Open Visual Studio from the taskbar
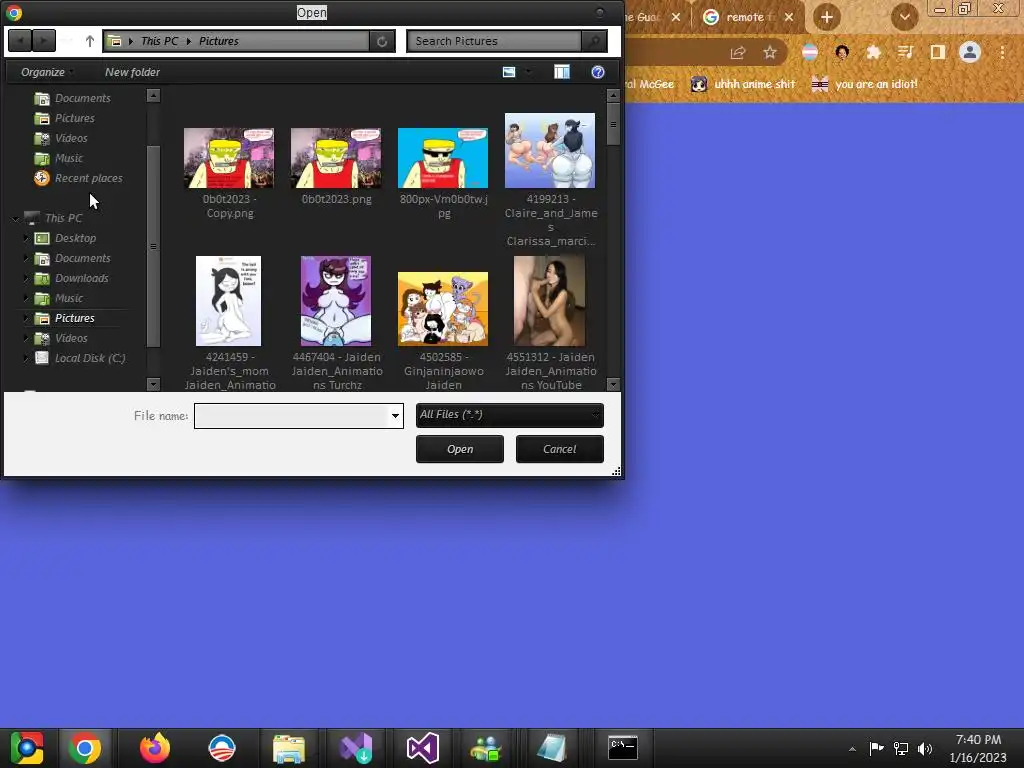 (423, 748)
